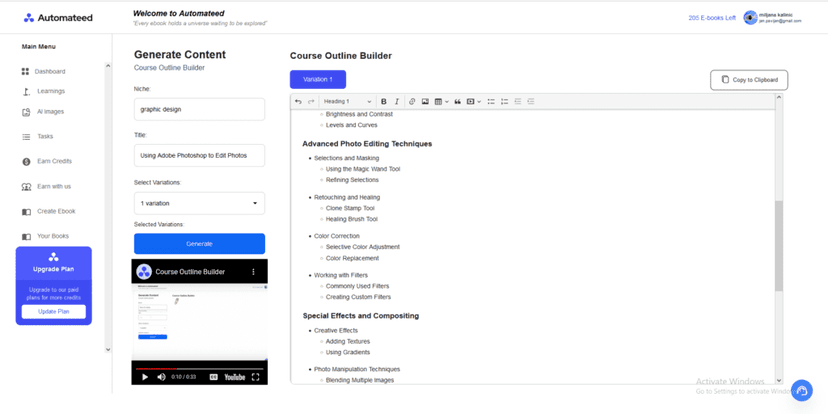
Task: Click the Using Gradients item
Action: (348, 352)
